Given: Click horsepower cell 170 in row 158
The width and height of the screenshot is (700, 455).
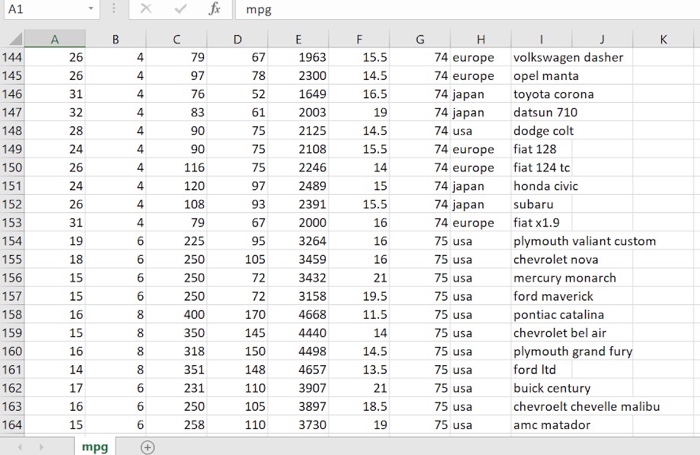Looking at the screenshot, I should coord(237,314).
